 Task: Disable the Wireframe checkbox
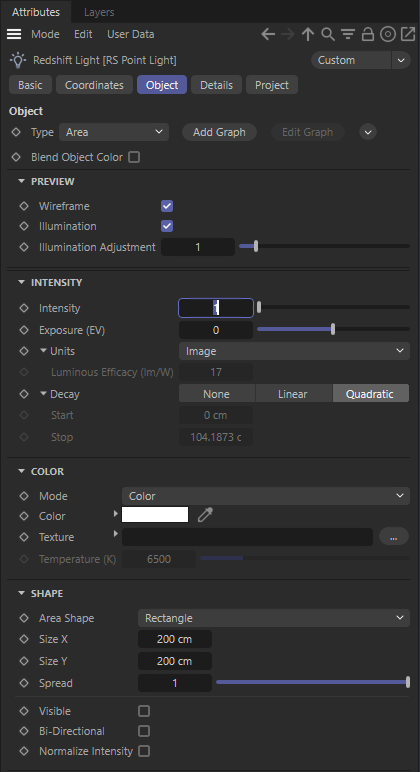(167, 206)
